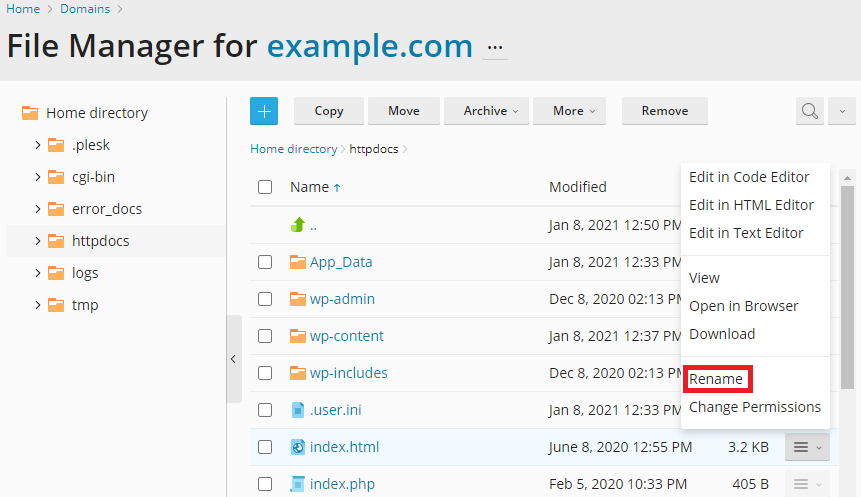861x497 pixels.
Task: Open the Archive dropdown
Action: pos(486,111)
